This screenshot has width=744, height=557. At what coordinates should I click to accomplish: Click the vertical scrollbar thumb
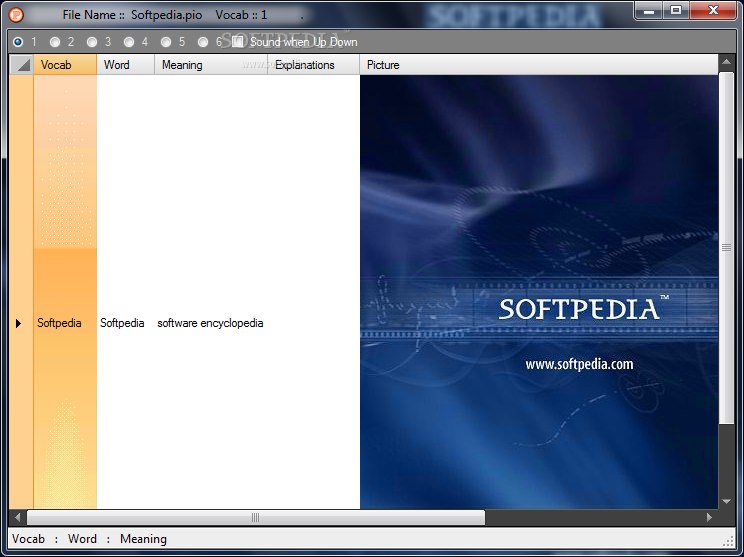[x=726, y=247]
